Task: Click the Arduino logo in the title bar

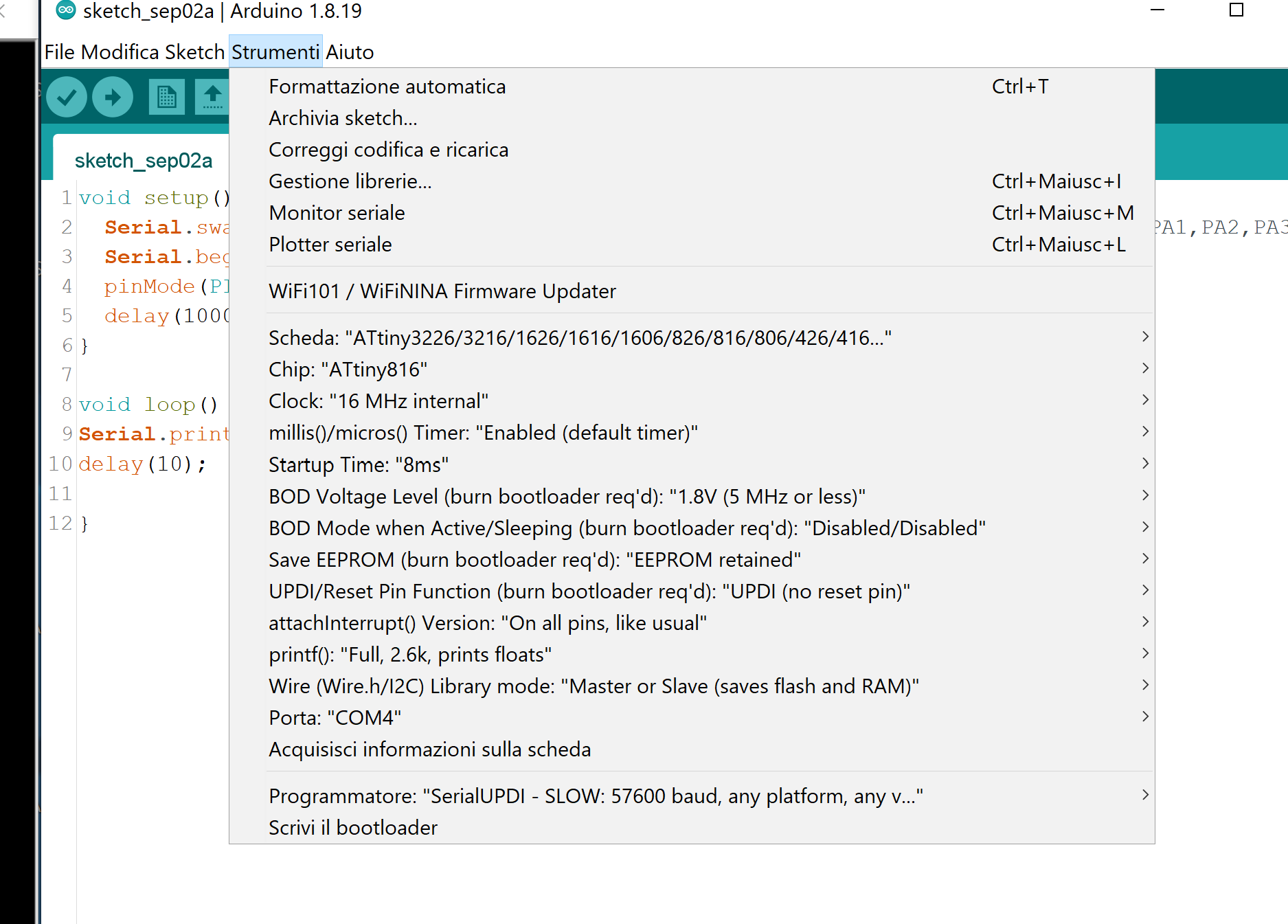Action: pos(65,10)
